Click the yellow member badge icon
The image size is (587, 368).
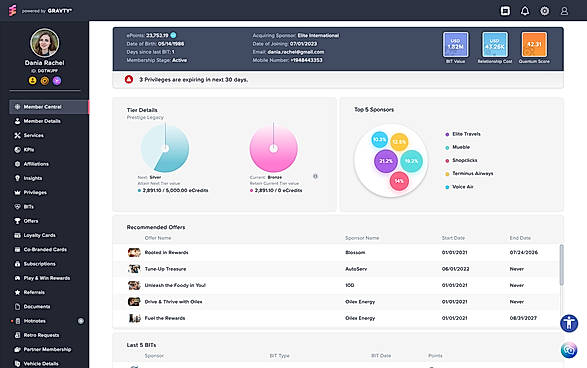(33, 80)
